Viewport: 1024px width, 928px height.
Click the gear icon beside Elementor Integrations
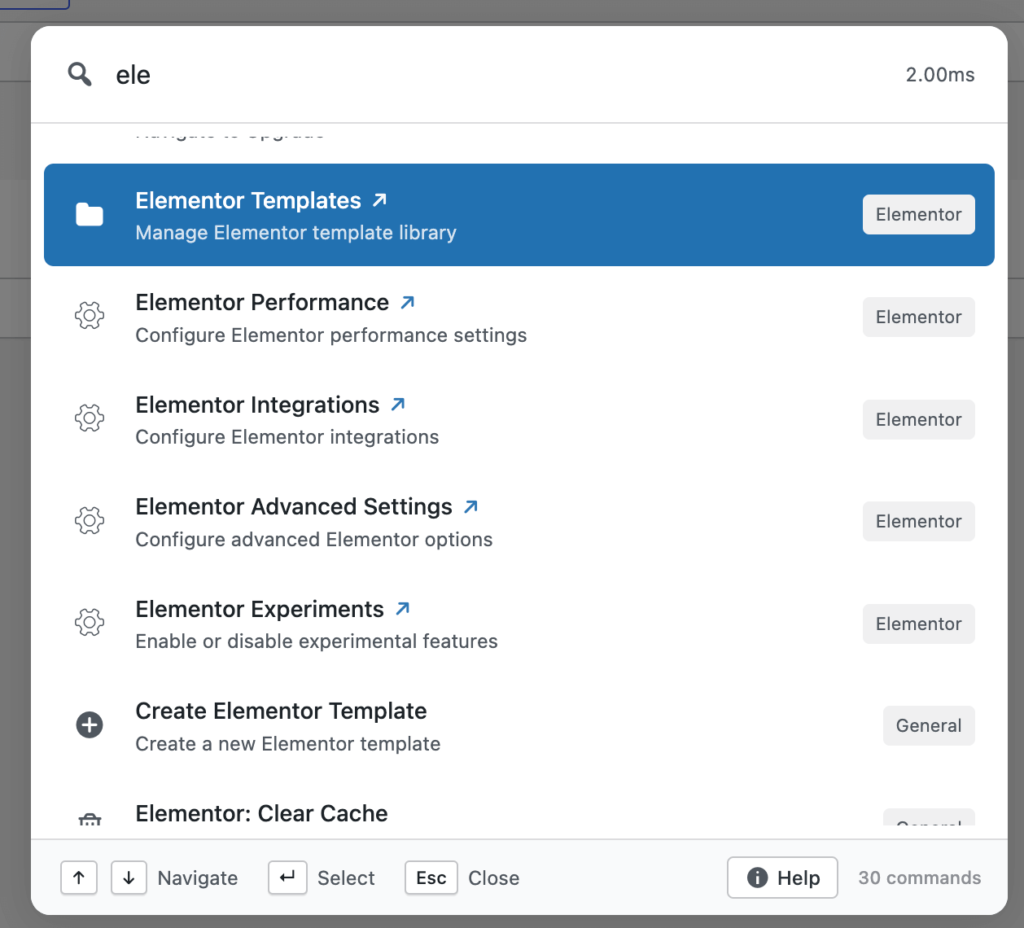coord(89,418)
